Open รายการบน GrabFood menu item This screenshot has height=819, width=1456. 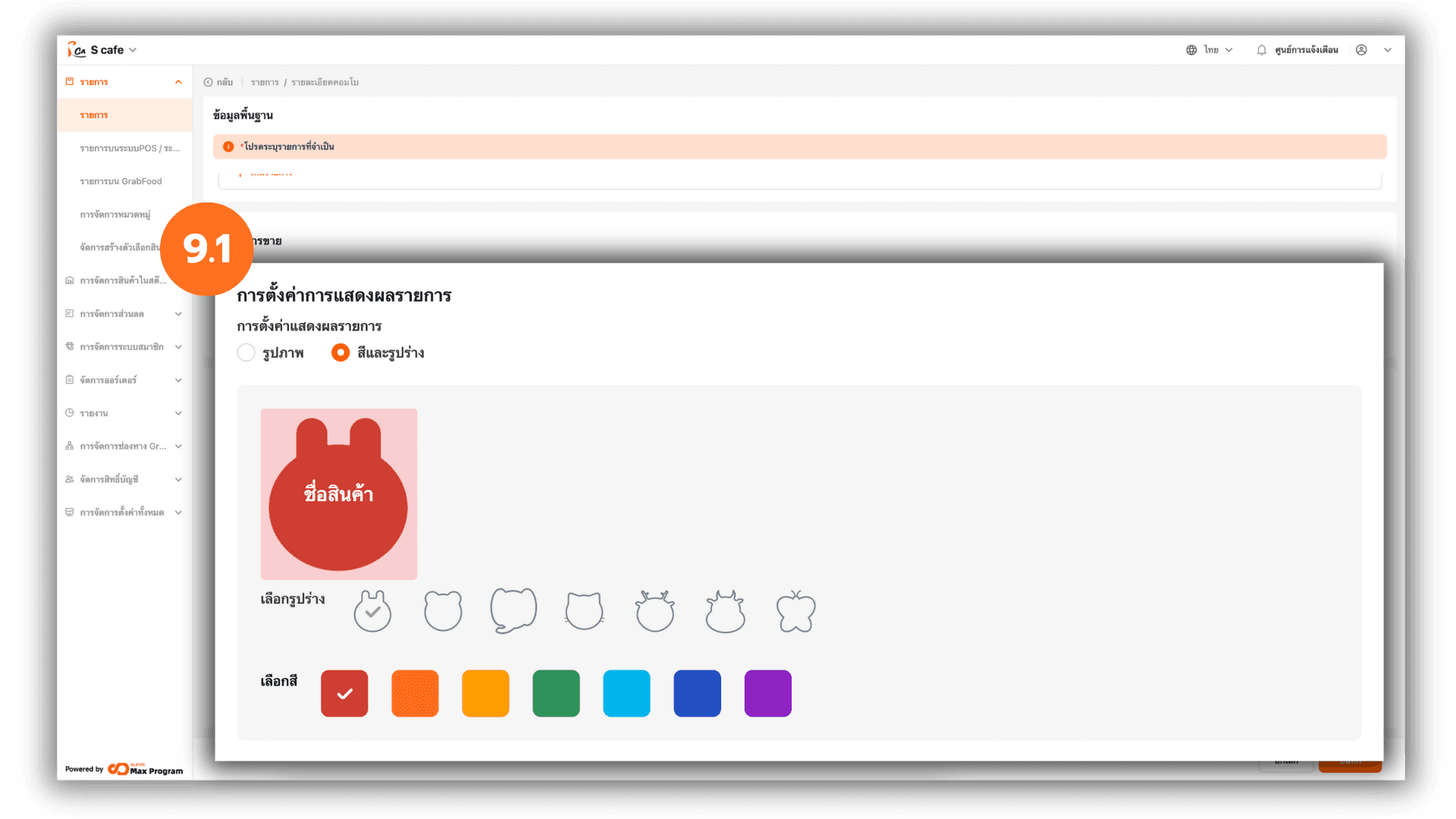(121, 181)
